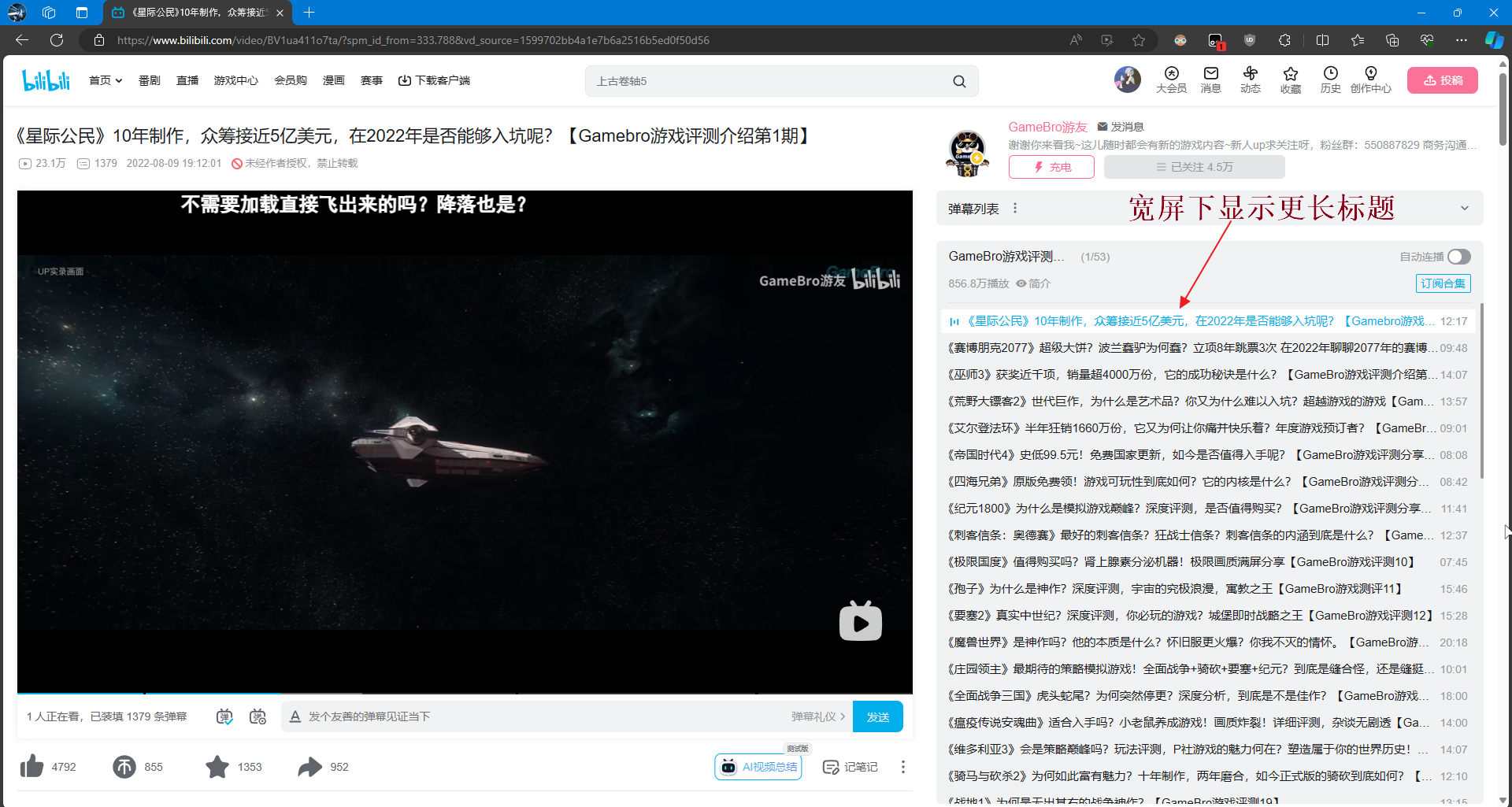Open 会员购 in the top navigation

(x=291, y=80)
